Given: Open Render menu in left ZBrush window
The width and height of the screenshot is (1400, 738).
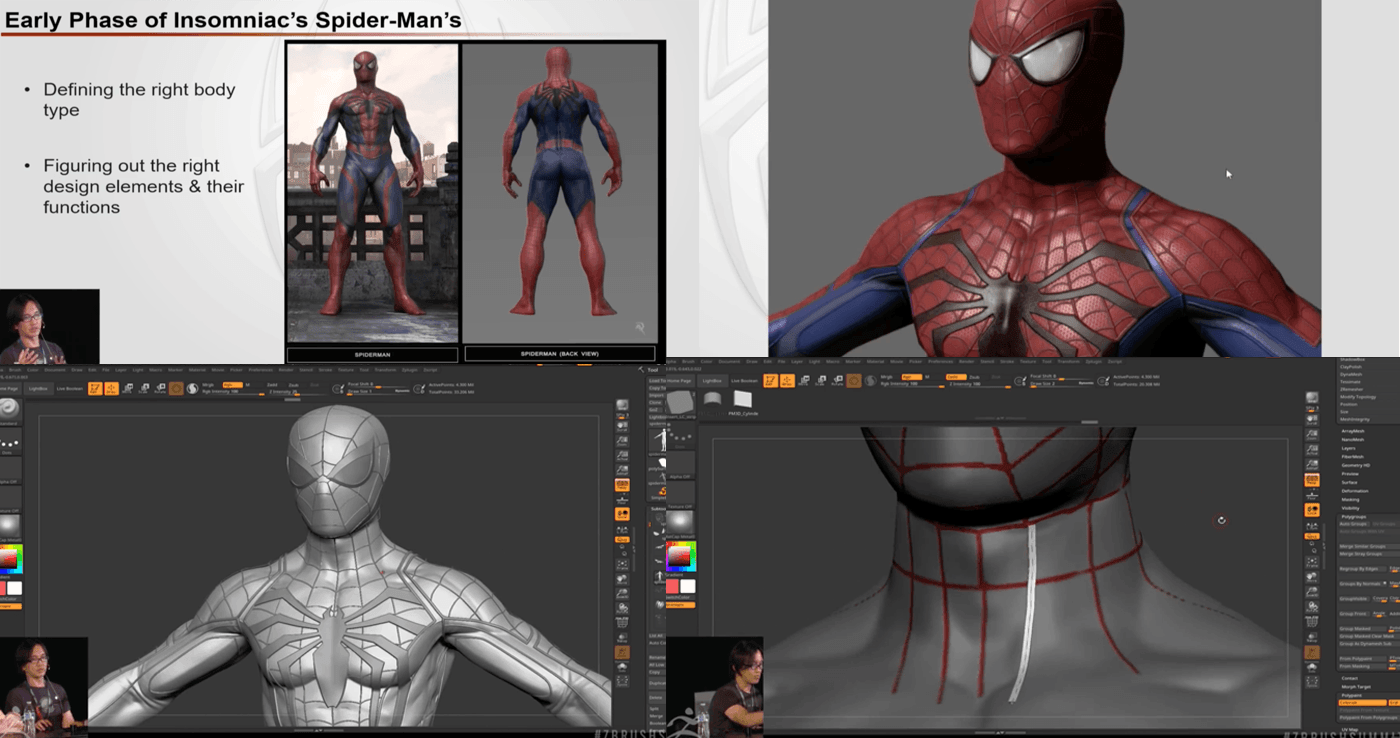Looking at the screenshot, I should (286, 370).
